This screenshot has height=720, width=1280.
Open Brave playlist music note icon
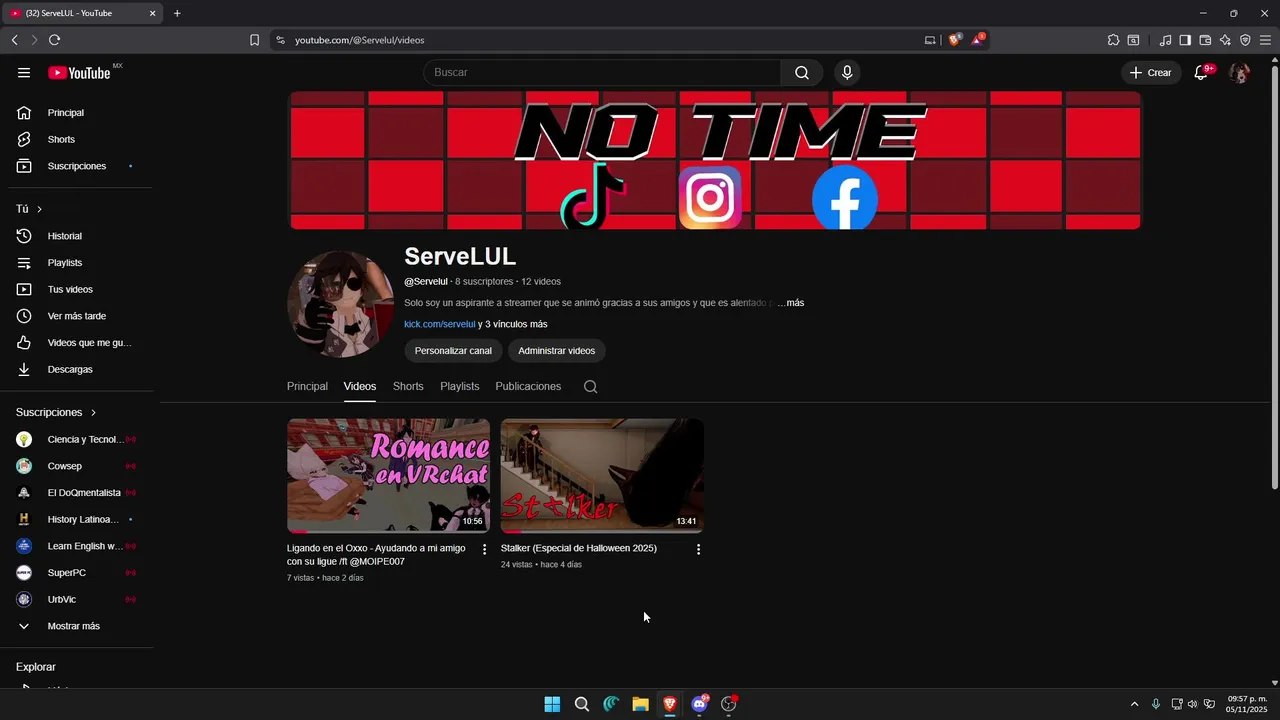coord(1165,40)
